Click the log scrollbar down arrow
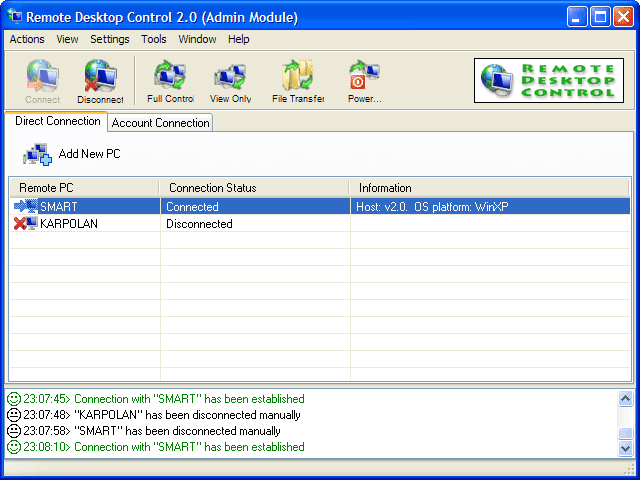The image size is (640, 480). coord(625,448)
